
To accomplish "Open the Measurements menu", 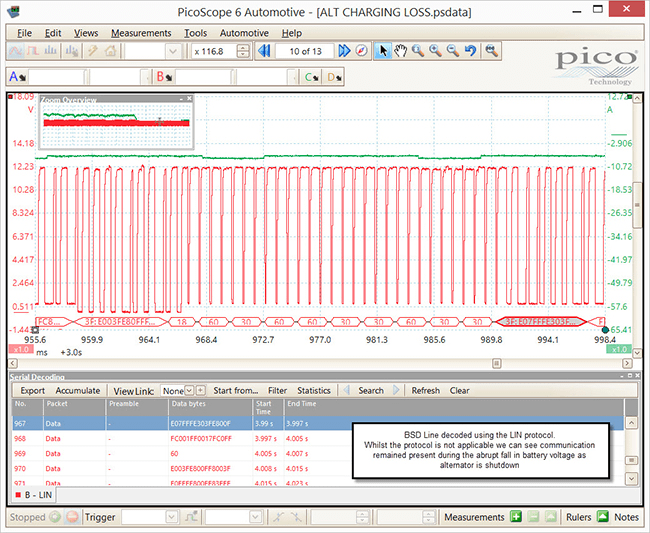I will (x=141, y=33).
